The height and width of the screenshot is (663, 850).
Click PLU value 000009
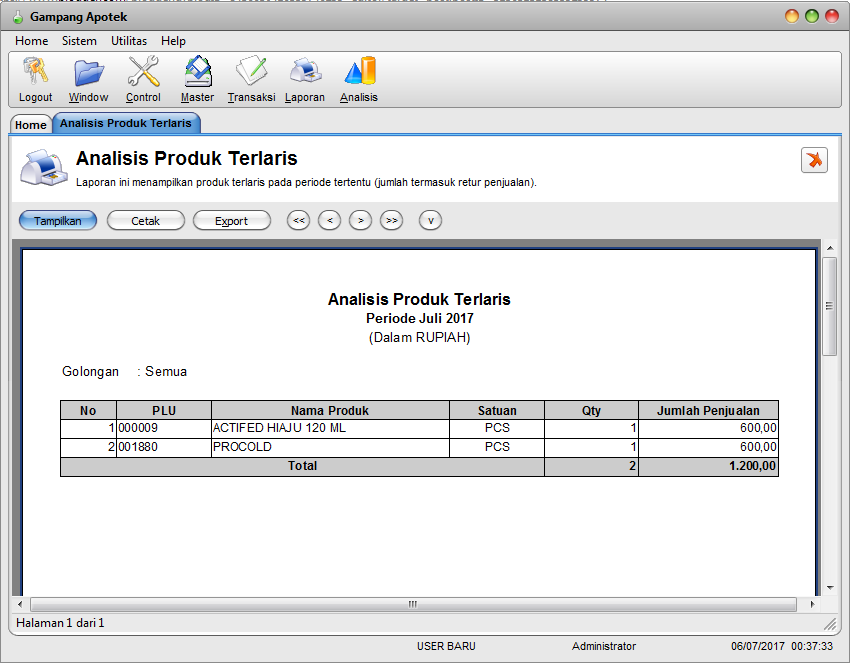pyautogui.click(x=138, y=428)
